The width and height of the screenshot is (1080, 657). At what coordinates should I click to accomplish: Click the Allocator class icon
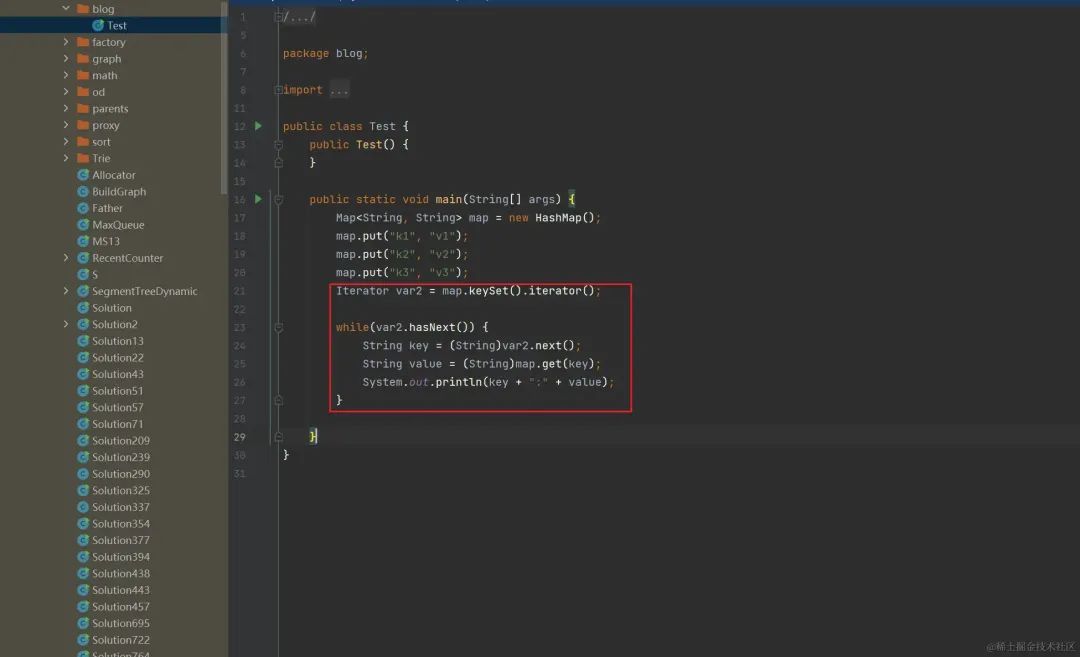[83, 175]
